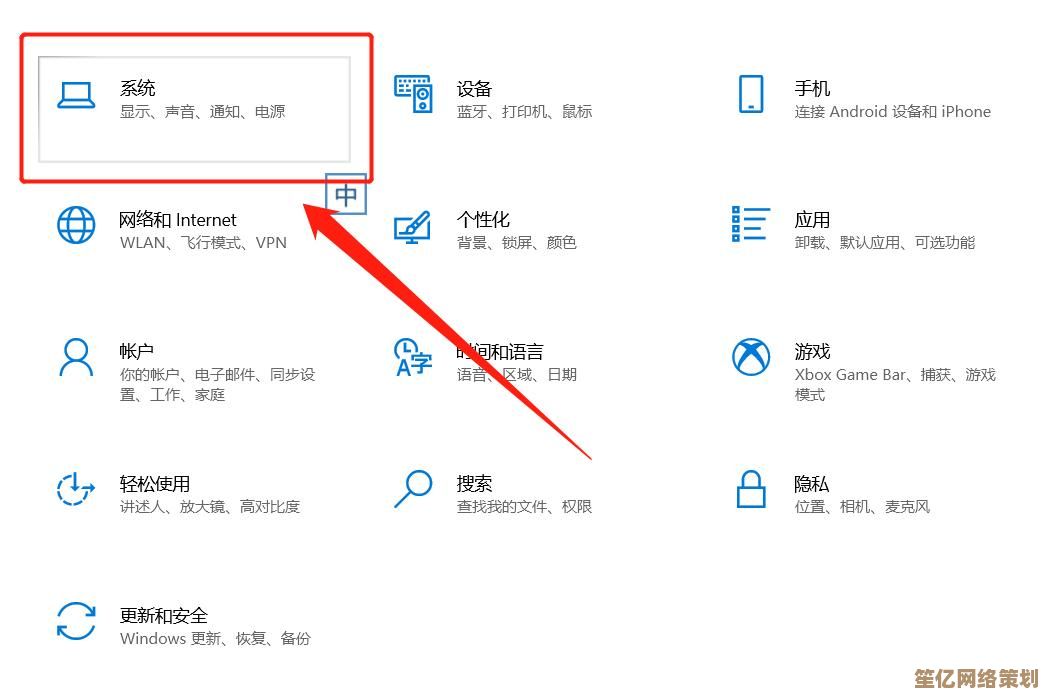Open the 时间和语言 icon
The height and width of the screenshot is (697, 1045).
[x=413, y=357]
